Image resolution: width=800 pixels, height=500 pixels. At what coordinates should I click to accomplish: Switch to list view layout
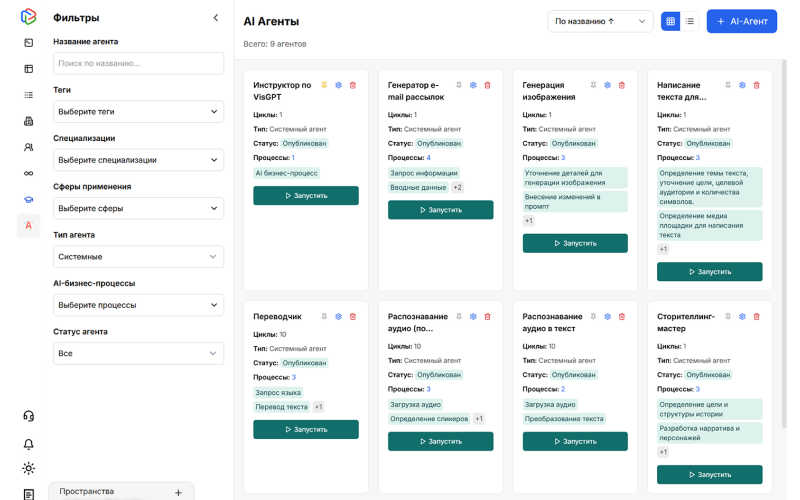click(689, 21)
